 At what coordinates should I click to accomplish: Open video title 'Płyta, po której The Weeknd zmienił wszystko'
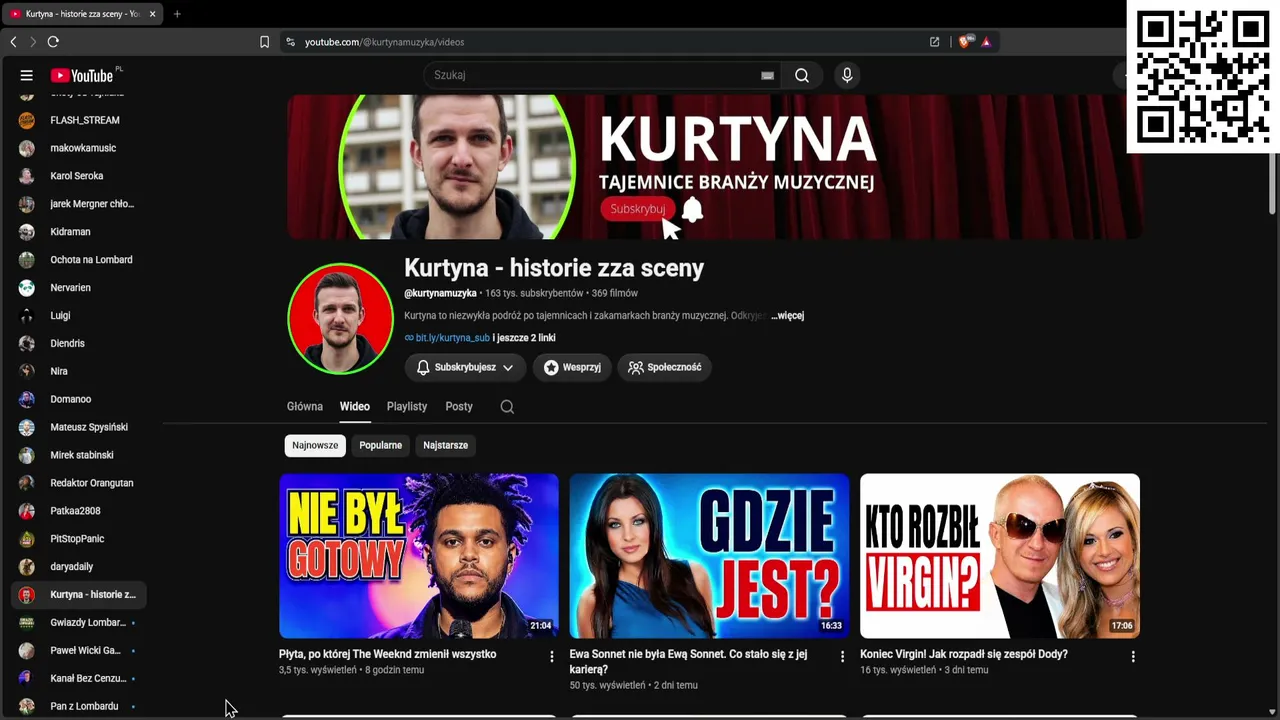tap(387, 654)
